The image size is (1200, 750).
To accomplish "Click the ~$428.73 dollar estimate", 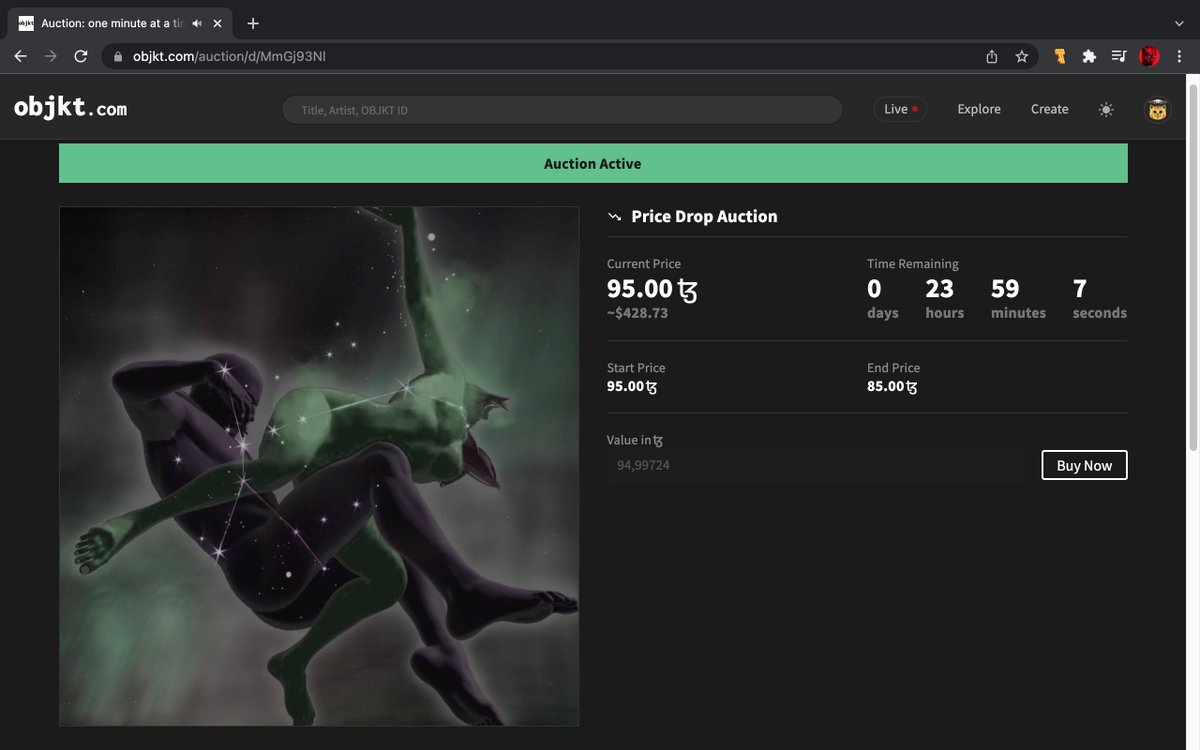I will coord(637,313).
